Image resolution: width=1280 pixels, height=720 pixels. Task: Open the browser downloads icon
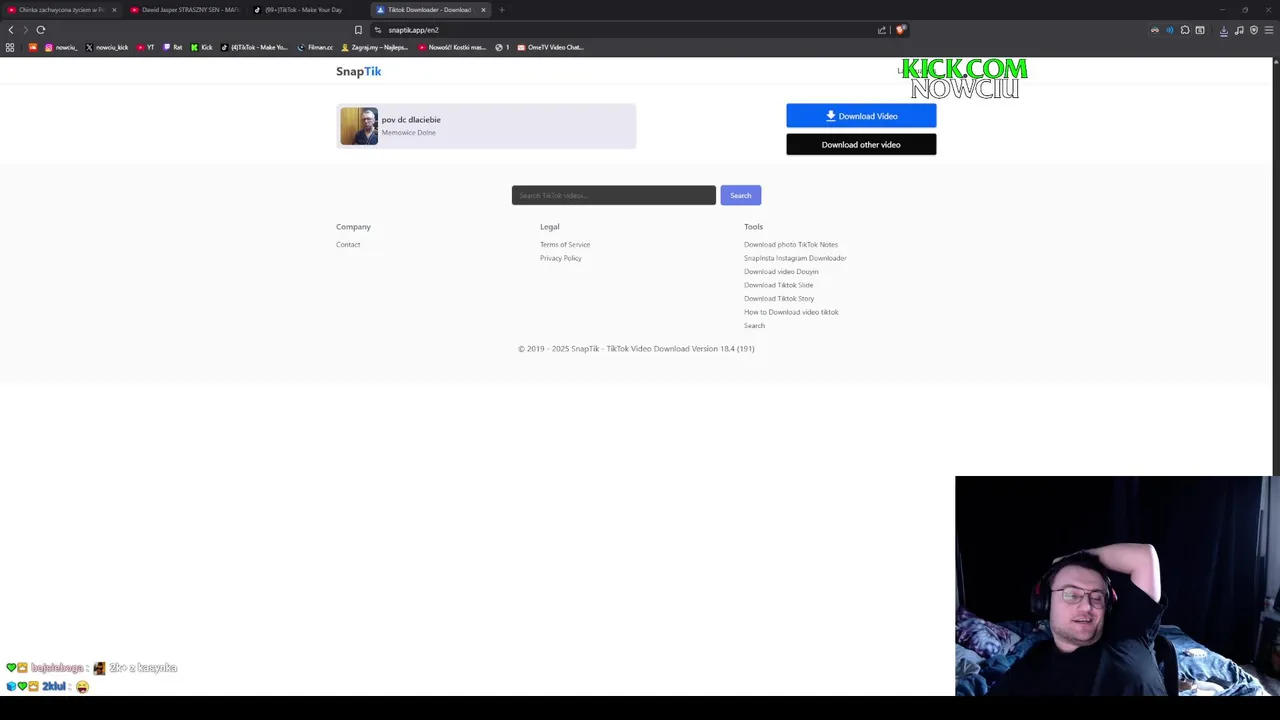coord(1224,30)
